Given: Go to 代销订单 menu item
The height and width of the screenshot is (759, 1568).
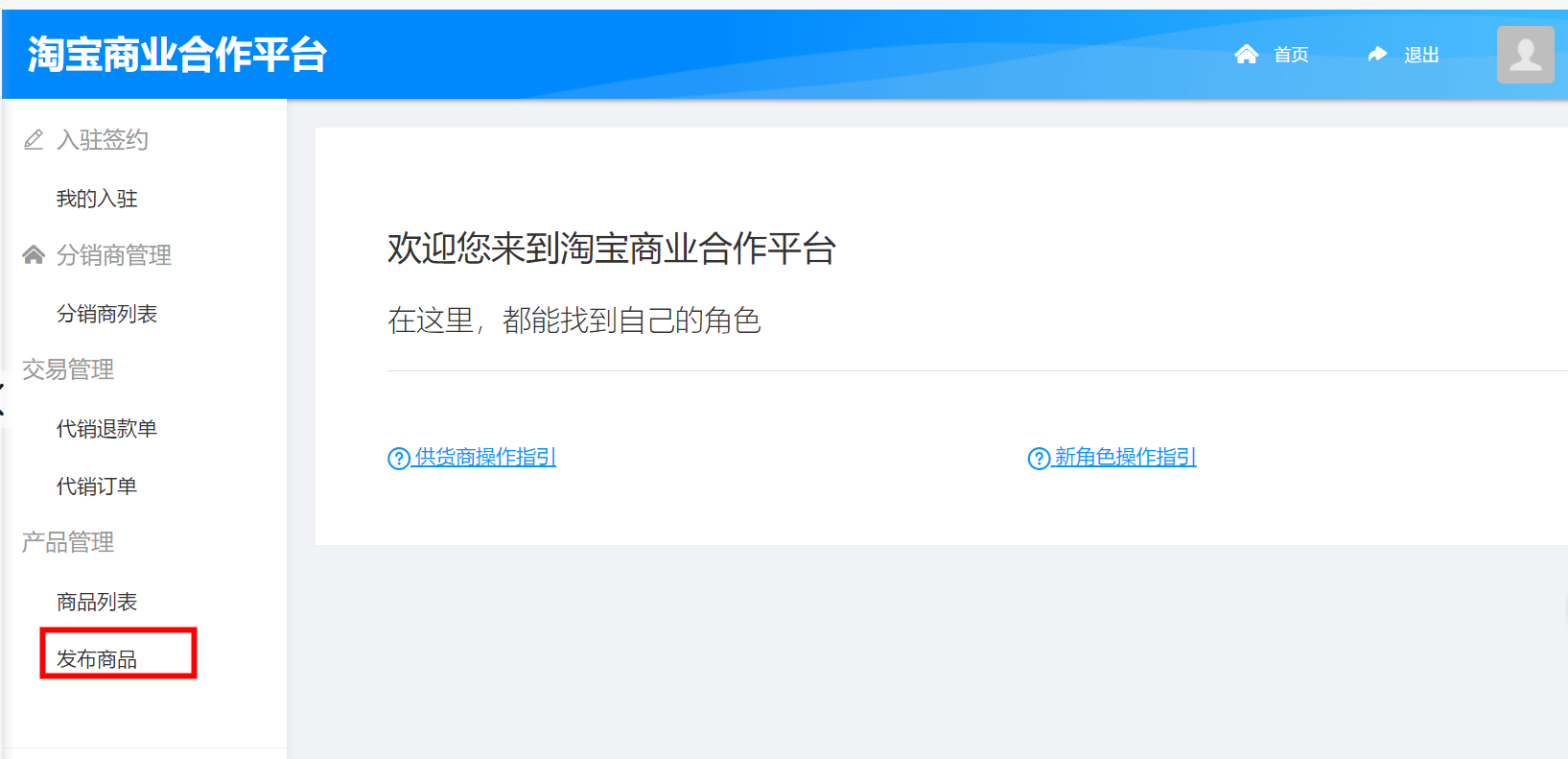Looking at the screenshot, I should (x=97, y=486).
